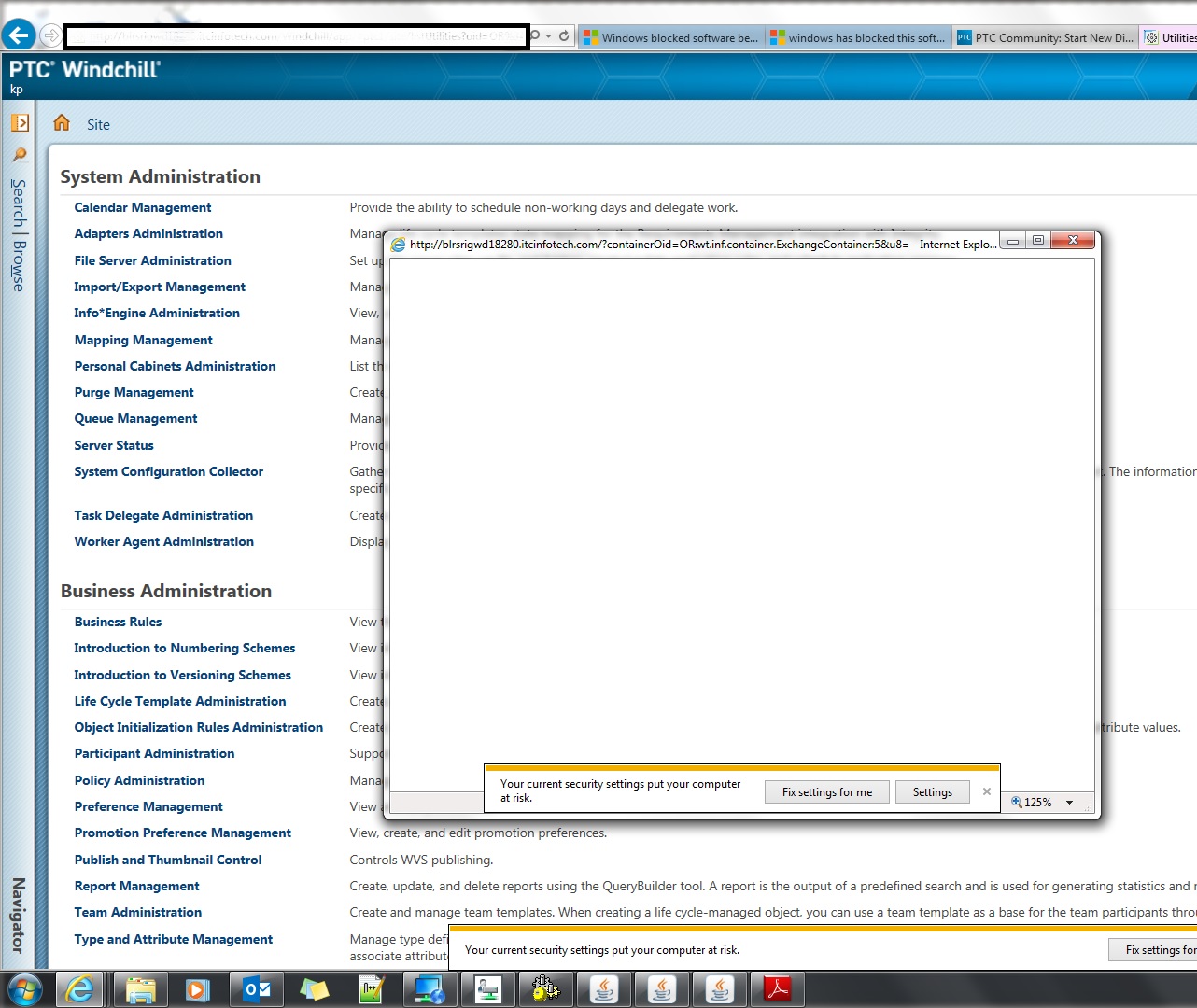1197x1008 pixels.
Task: Switch to the Utilities browser tab
Action: click(x=1169, y=37)
